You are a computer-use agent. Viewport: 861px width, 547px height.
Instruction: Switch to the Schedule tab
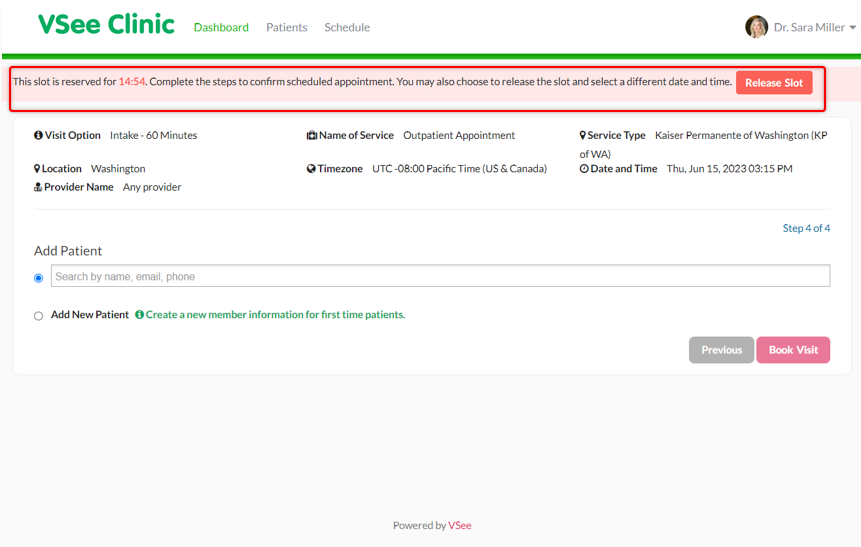347,27
